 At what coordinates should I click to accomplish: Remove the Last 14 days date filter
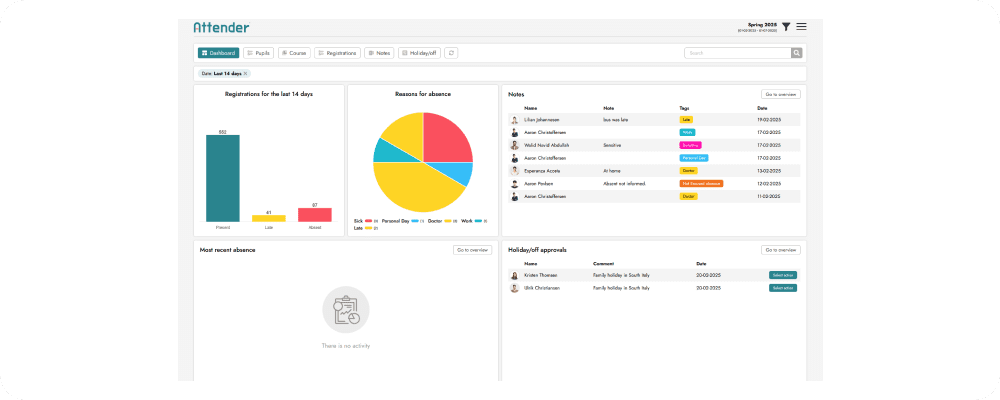click(245, 73)
